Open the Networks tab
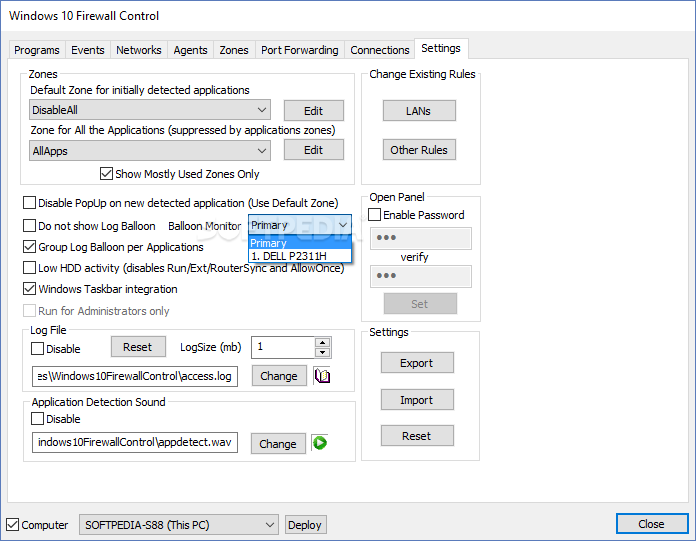The image size is (696, 541). [x=139, y=50]
